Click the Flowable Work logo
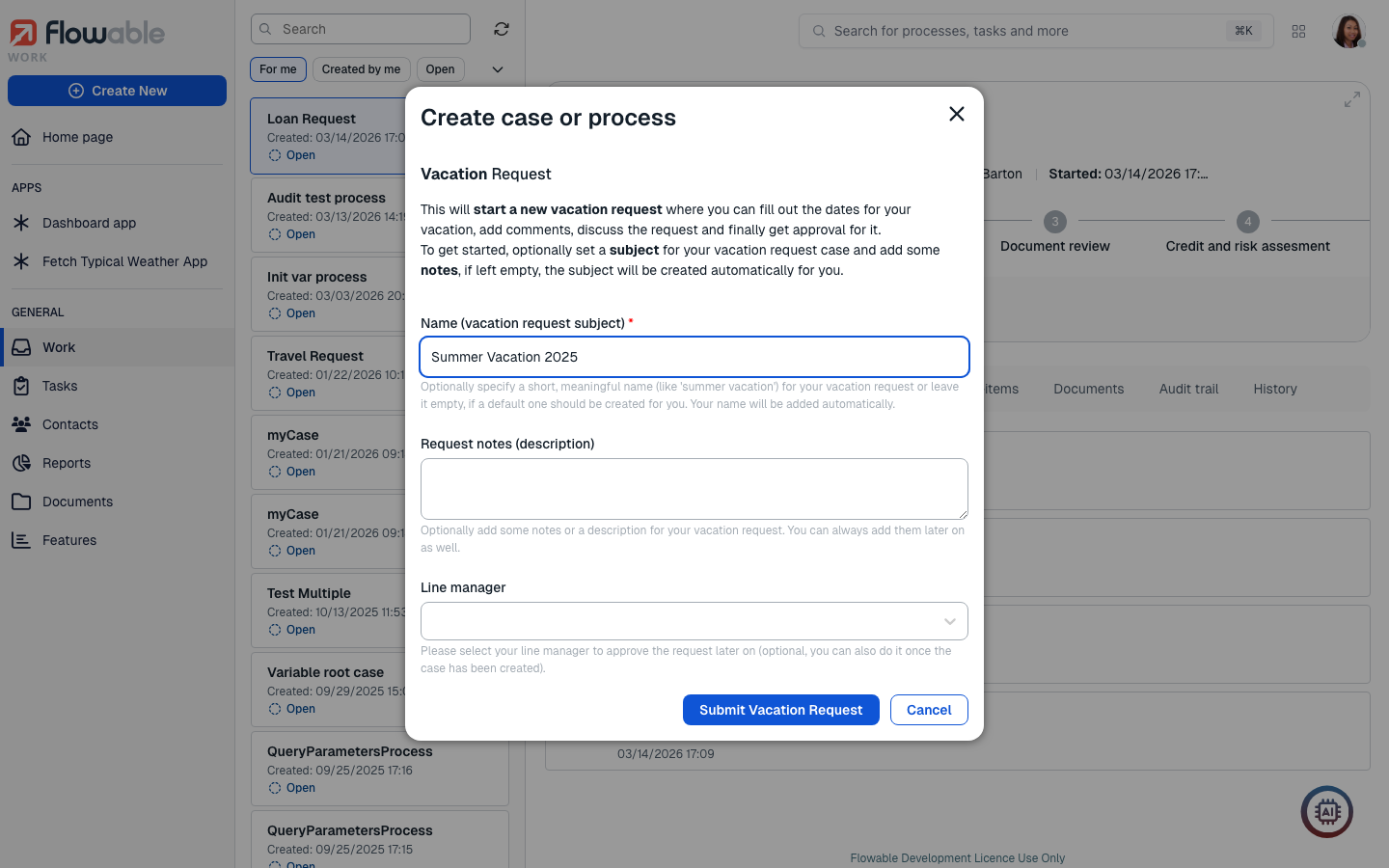 pos(87,37)
